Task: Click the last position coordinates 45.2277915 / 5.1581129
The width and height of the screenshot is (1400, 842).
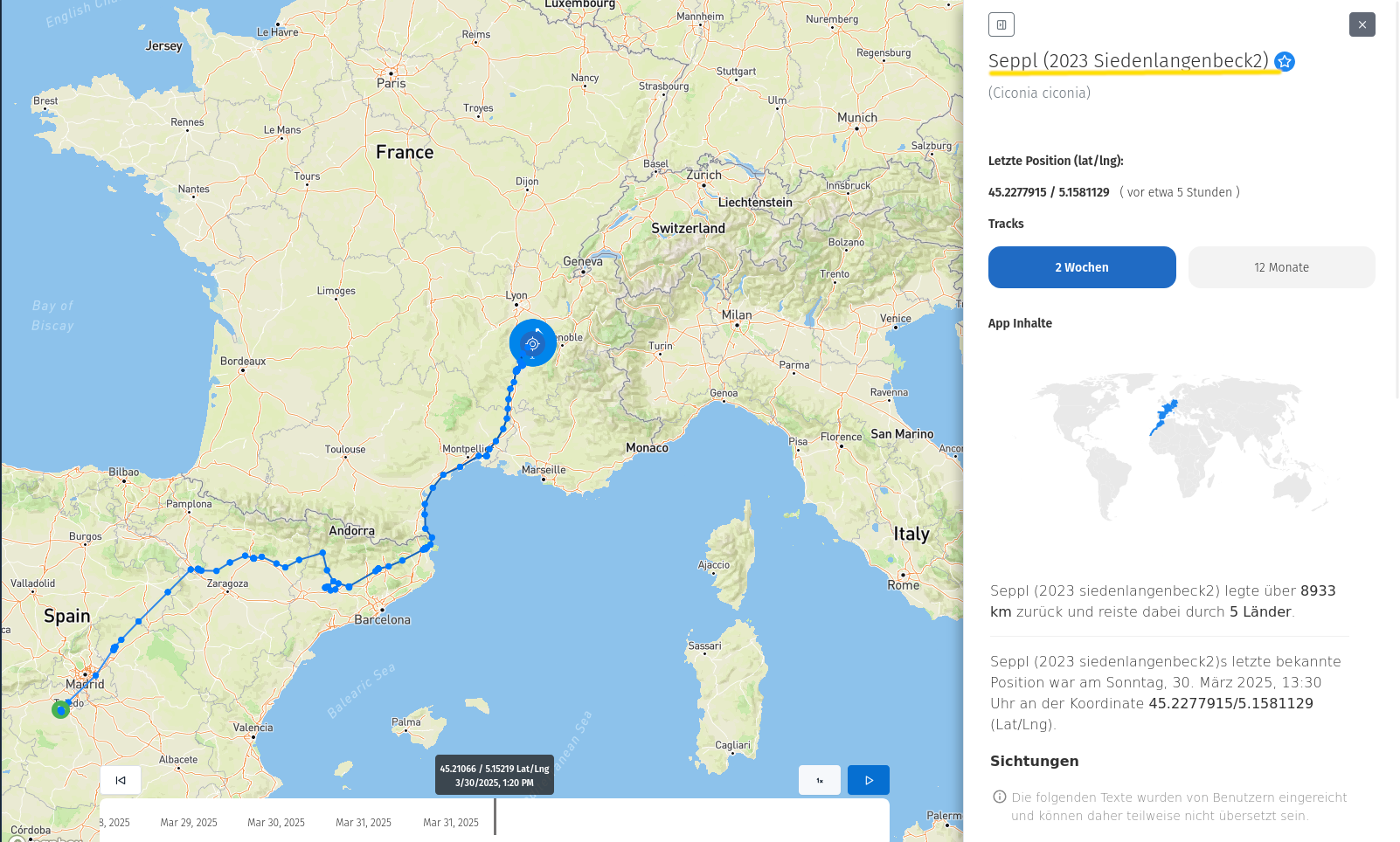Action: pyautogui.click(x=1048, y=192)
